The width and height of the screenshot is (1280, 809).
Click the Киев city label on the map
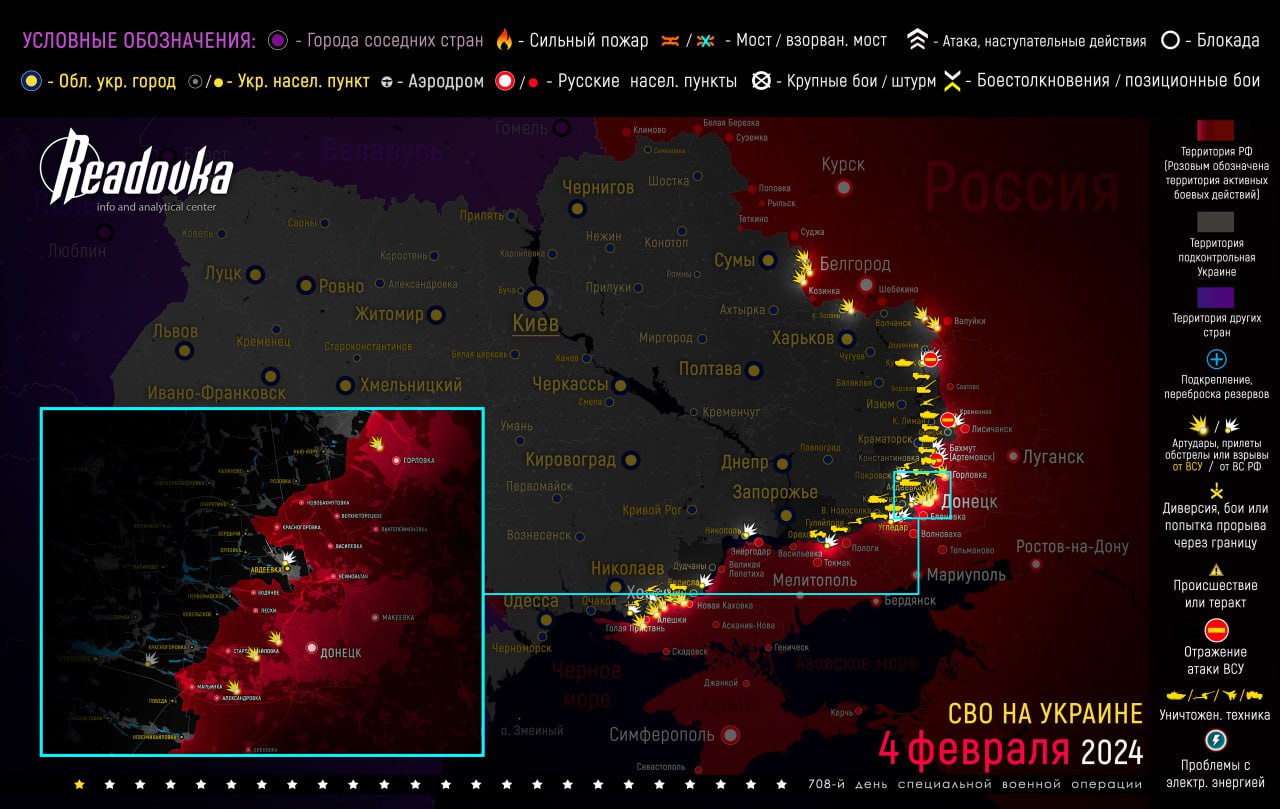[535, 323]
